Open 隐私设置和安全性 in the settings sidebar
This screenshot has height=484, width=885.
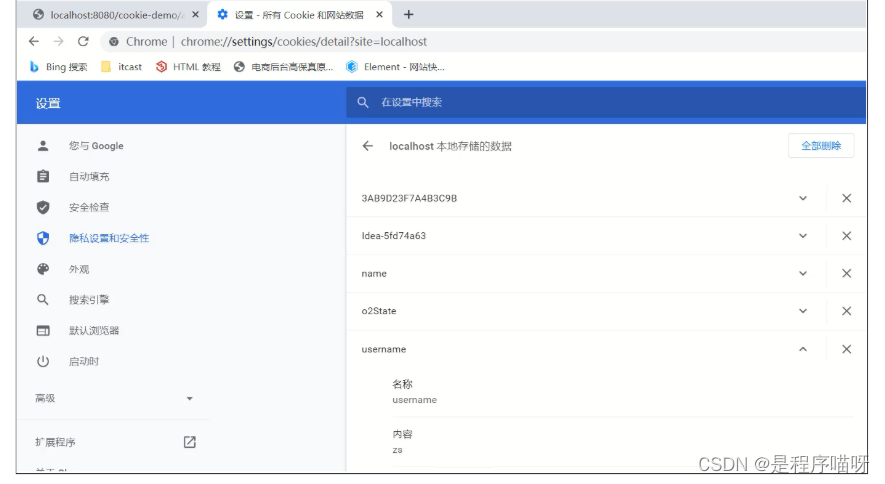(109, 238)
